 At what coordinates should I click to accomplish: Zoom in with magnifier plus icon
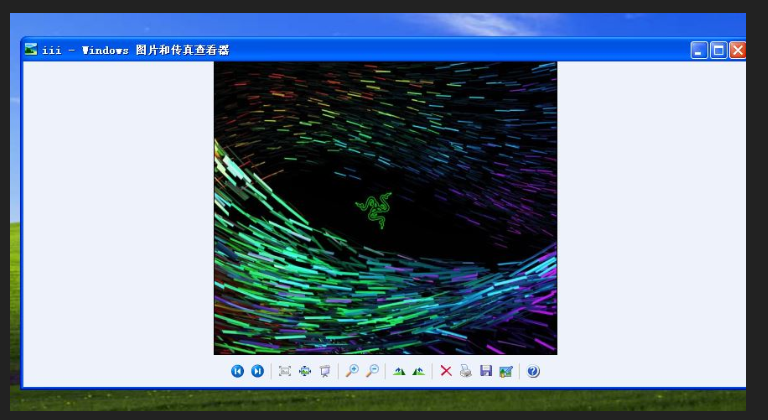pos(352,371)
